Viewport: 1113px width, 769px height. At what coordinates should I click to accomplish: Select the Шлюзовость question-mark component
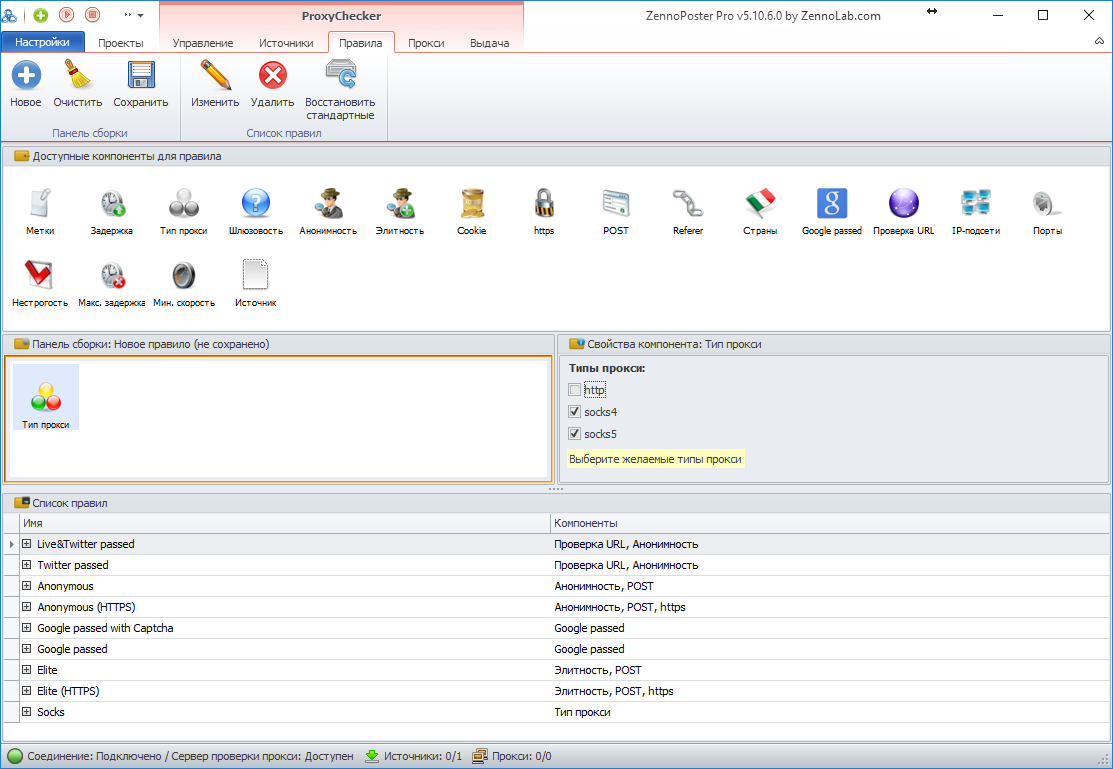[x=256, y=203]
